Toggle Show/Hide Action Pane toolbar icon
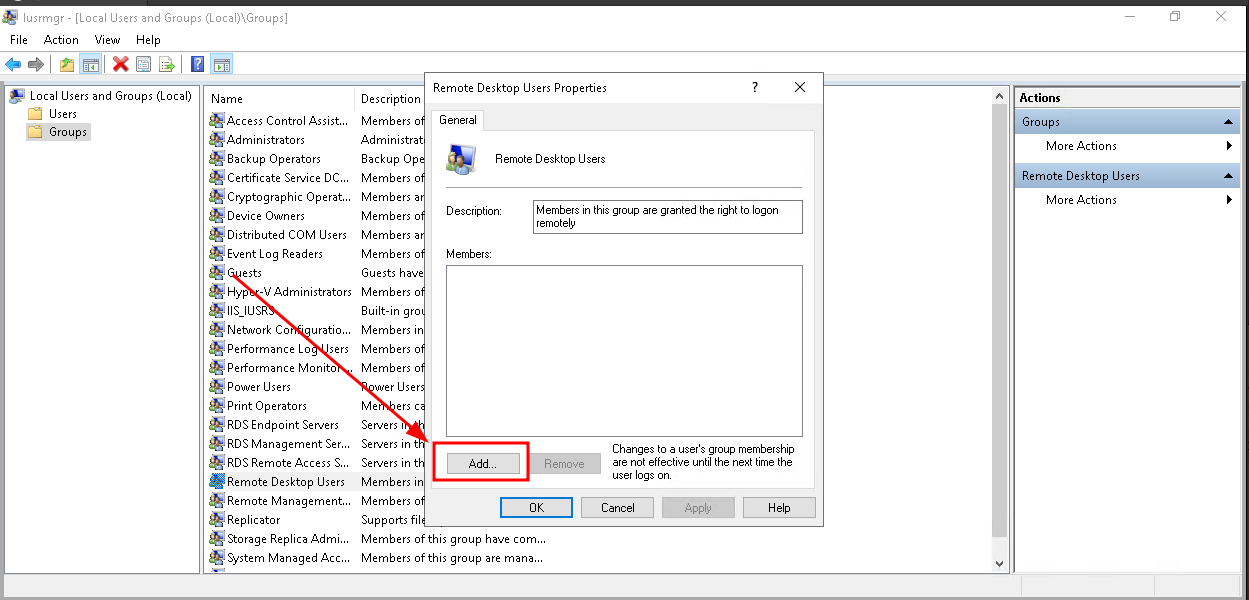This screenshot has width=1249, height=600. click(x=222, y=65)
